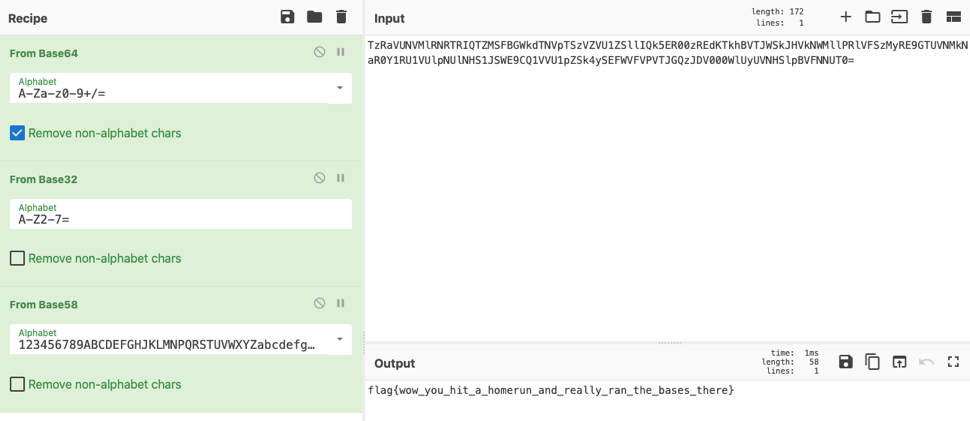
Task: Open the Base58 alphabet dropdown
Action: tap(340, 339)
